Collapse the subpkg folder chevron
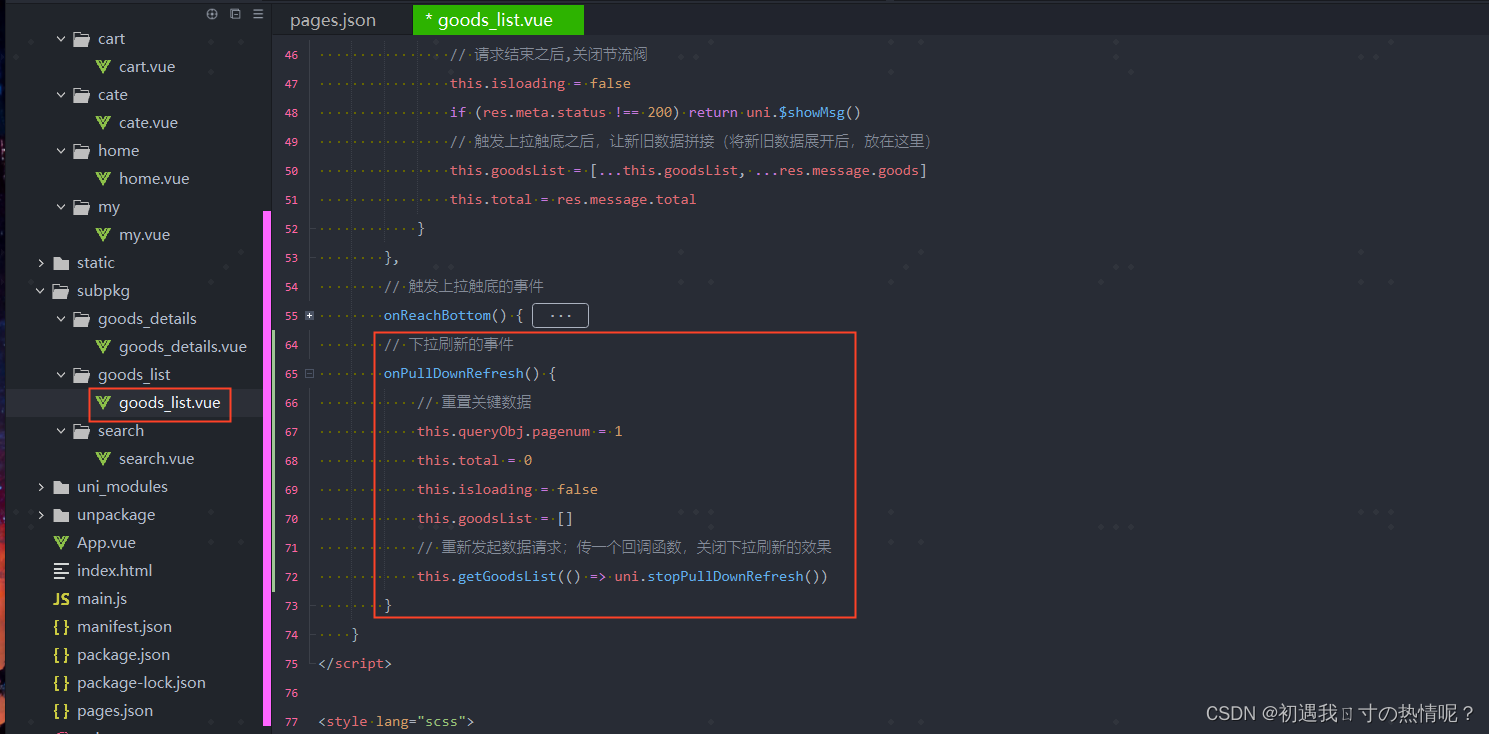1489x734 pixels. point(40,291)
